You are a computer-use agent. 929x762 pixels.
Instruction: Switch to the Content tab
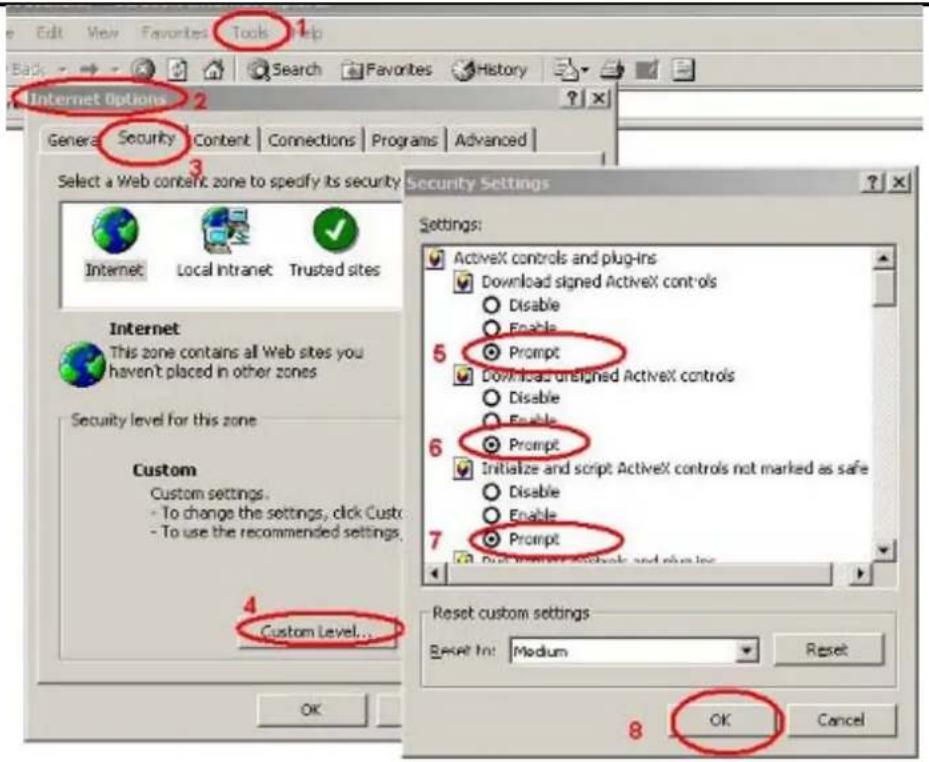222,140
